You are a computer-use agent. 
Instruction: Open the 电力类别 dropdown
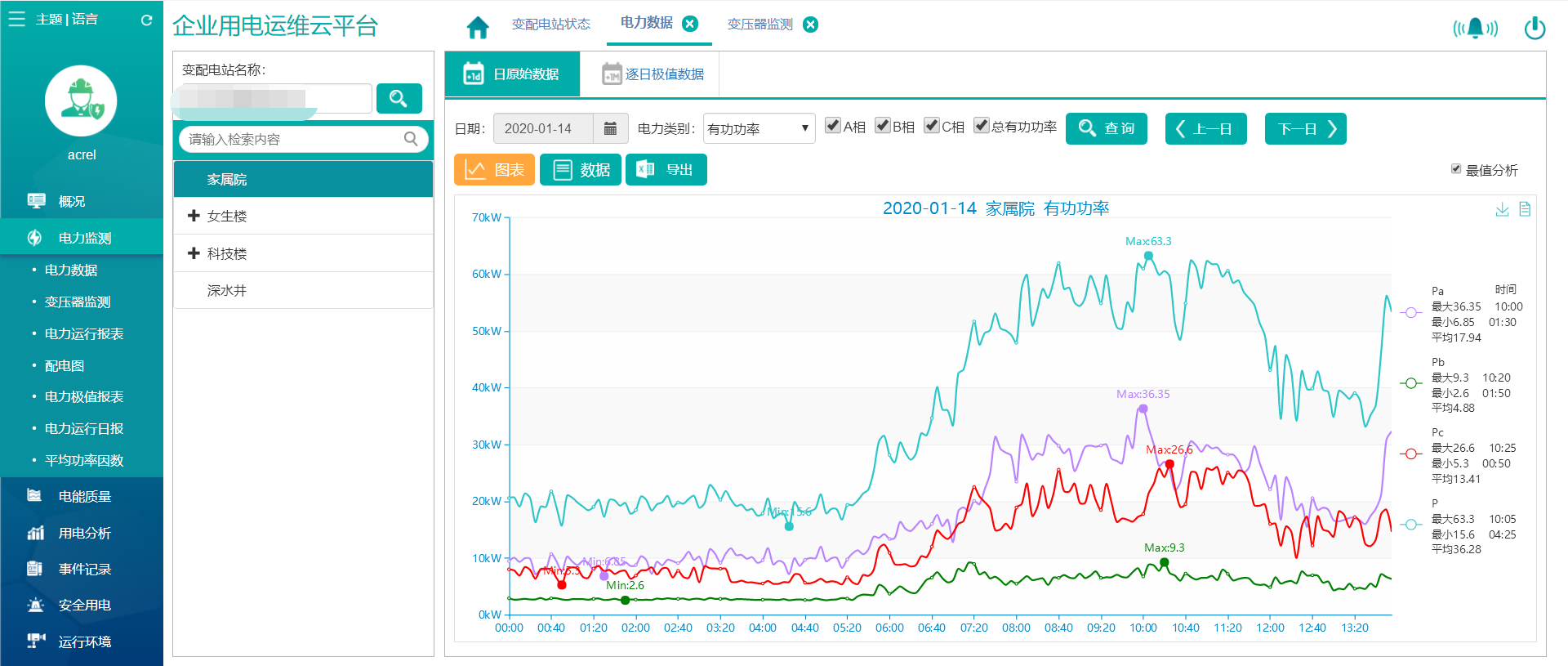759,128
